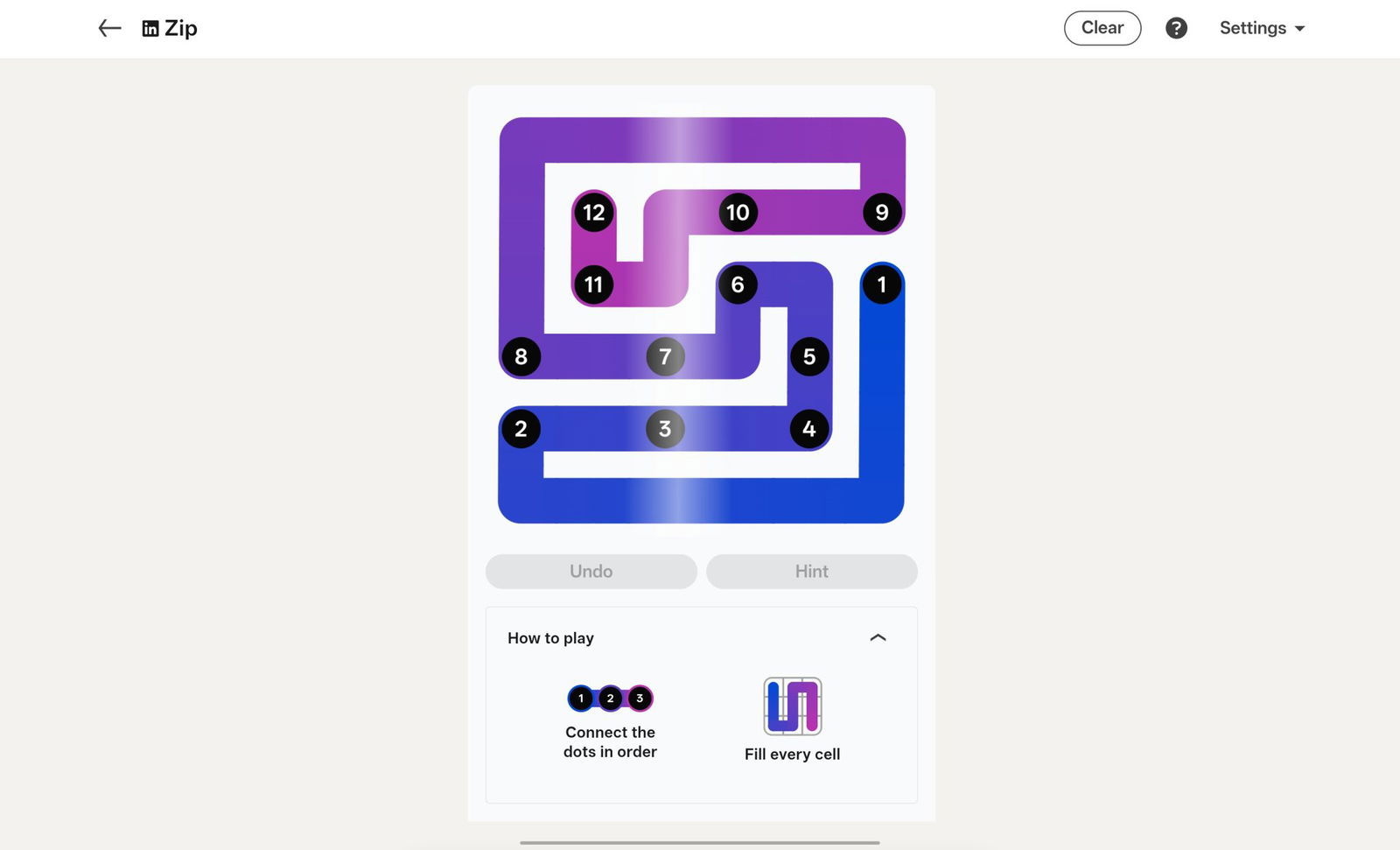1400x850 pixels.
Task: Click numbered dot 6 on the puzzle
Action: point(738,285)
